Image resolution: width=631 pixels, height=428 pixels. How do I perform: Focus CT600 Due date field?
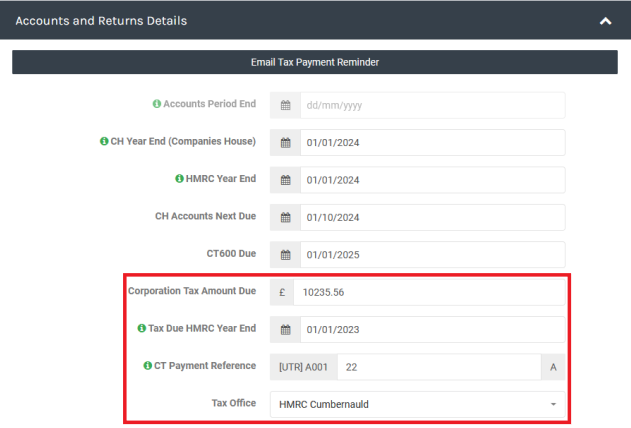click(433, 255)
